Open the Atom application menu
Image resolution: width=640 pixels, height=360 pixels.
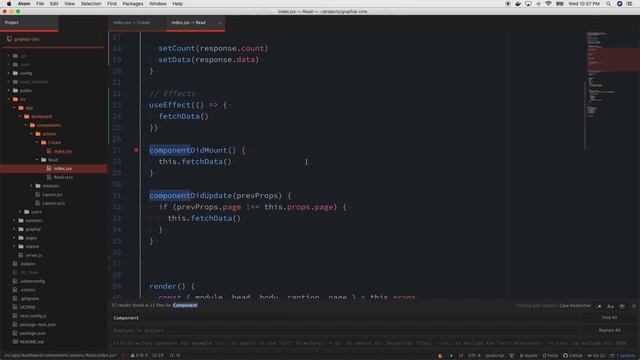tap(24, 4)
